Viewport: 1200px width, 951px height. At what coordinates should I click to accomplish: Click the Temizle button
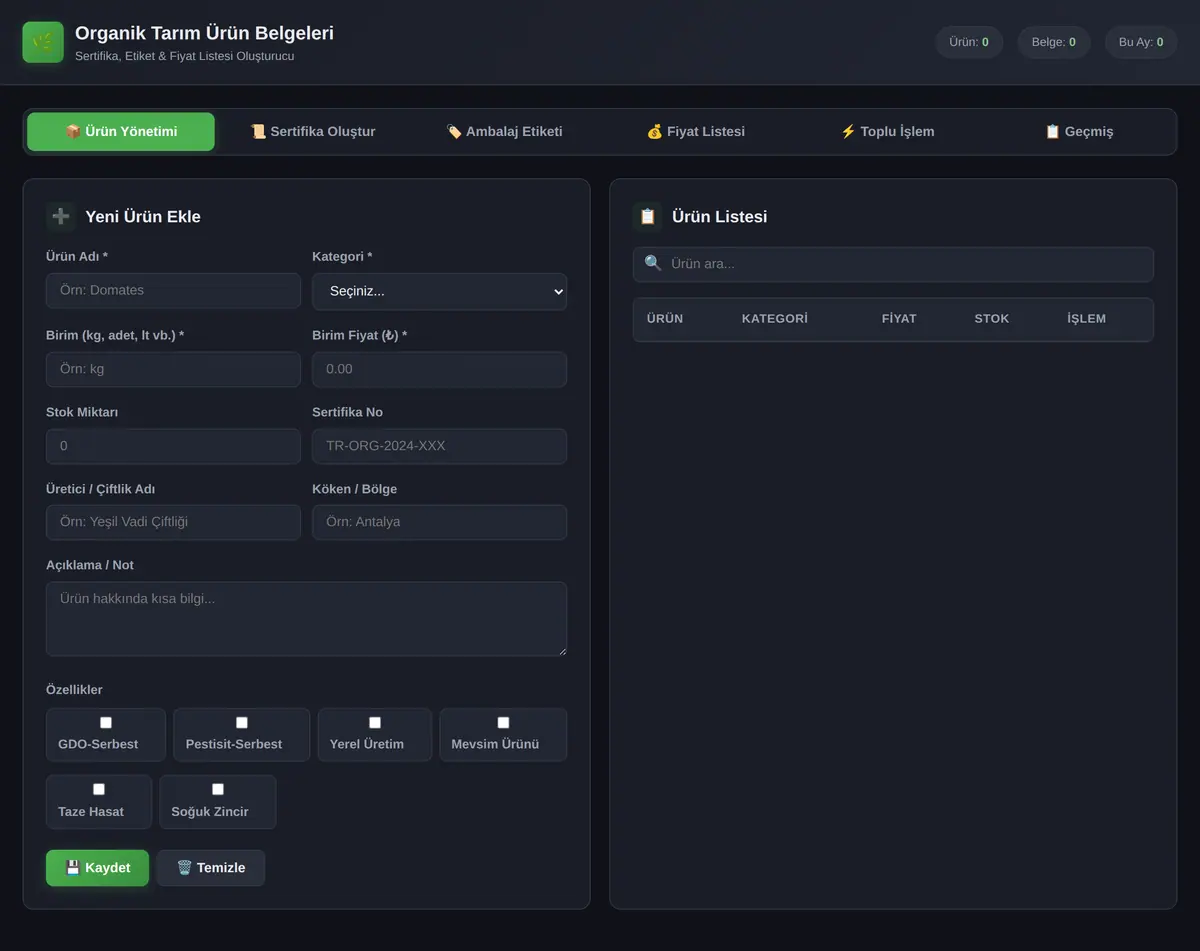211,868
